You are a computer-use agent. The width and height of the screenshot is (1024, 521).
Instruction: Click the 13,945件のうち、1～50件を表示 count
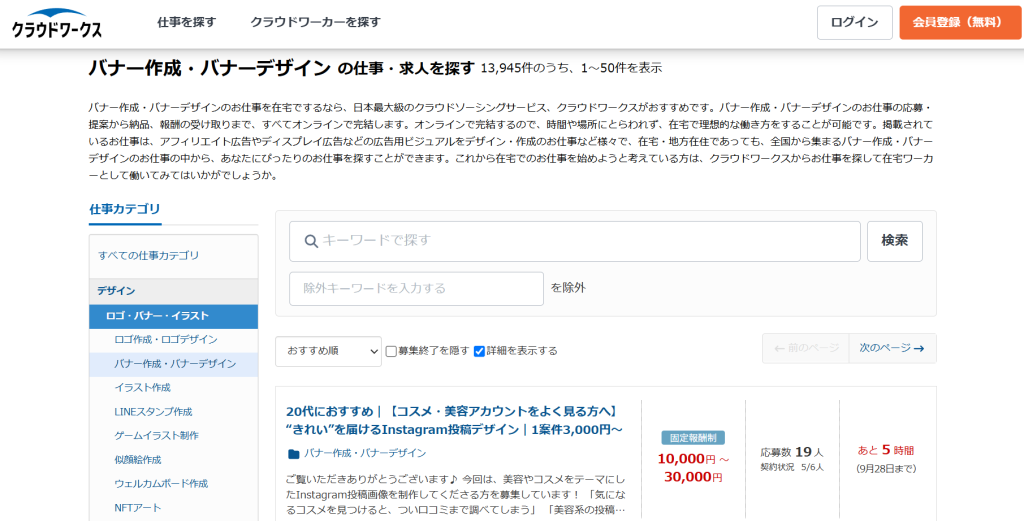click(571, 68)
